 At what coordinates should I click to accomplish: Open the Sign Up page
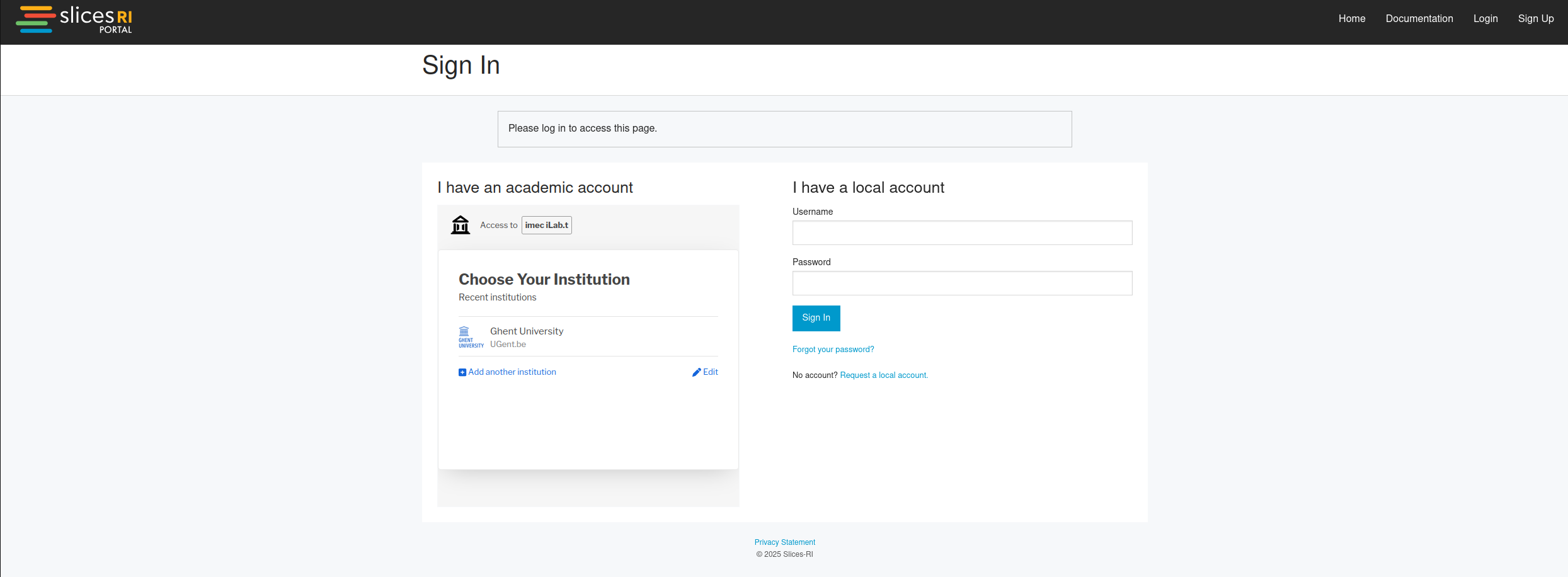(1536, 18)
